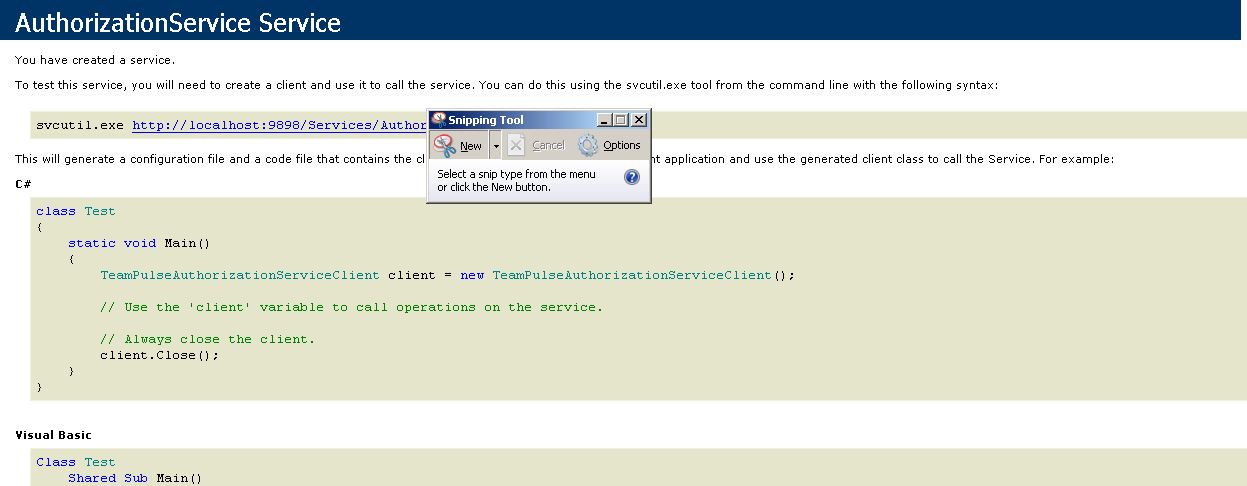Click the Visual Basic section heading

(x=53, y=435)
